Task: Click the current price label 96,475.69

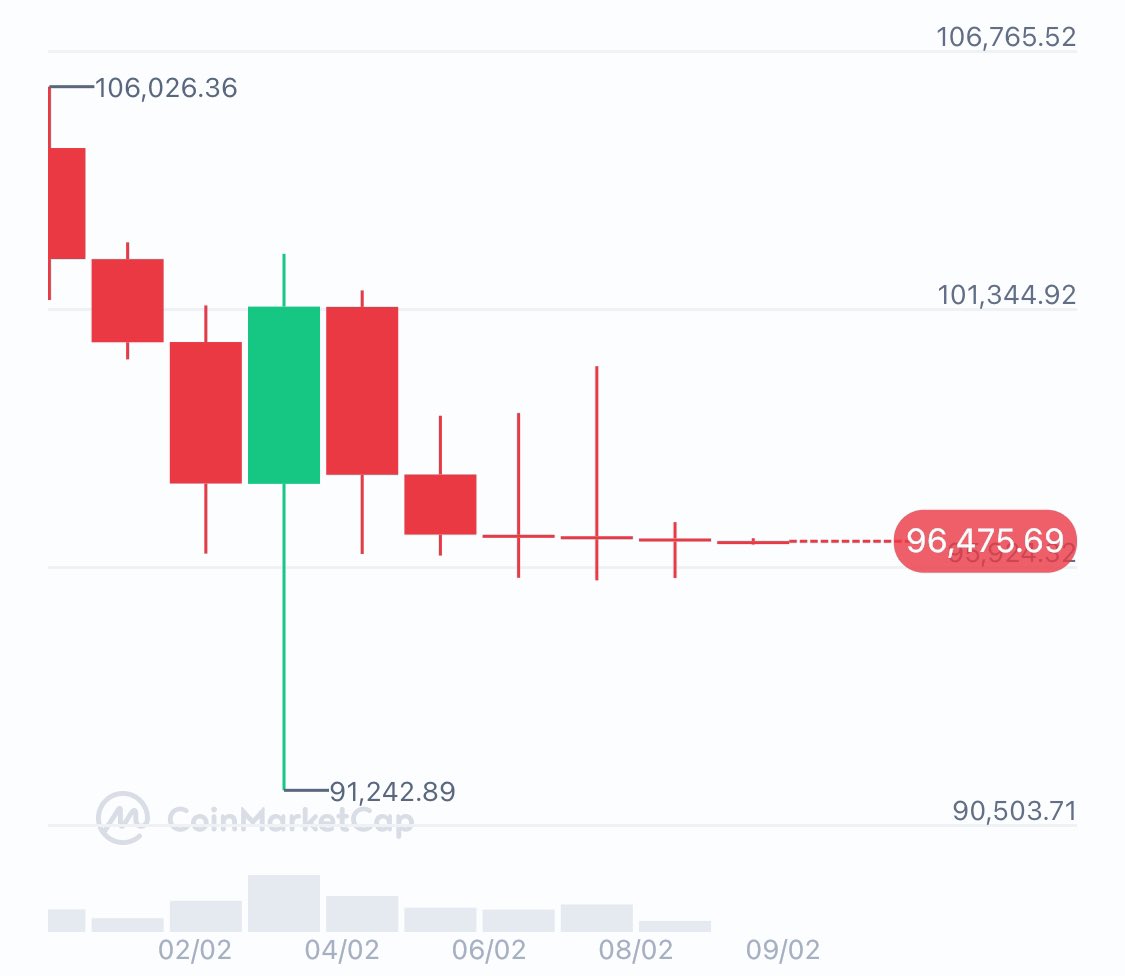Action: coord(985,541)
